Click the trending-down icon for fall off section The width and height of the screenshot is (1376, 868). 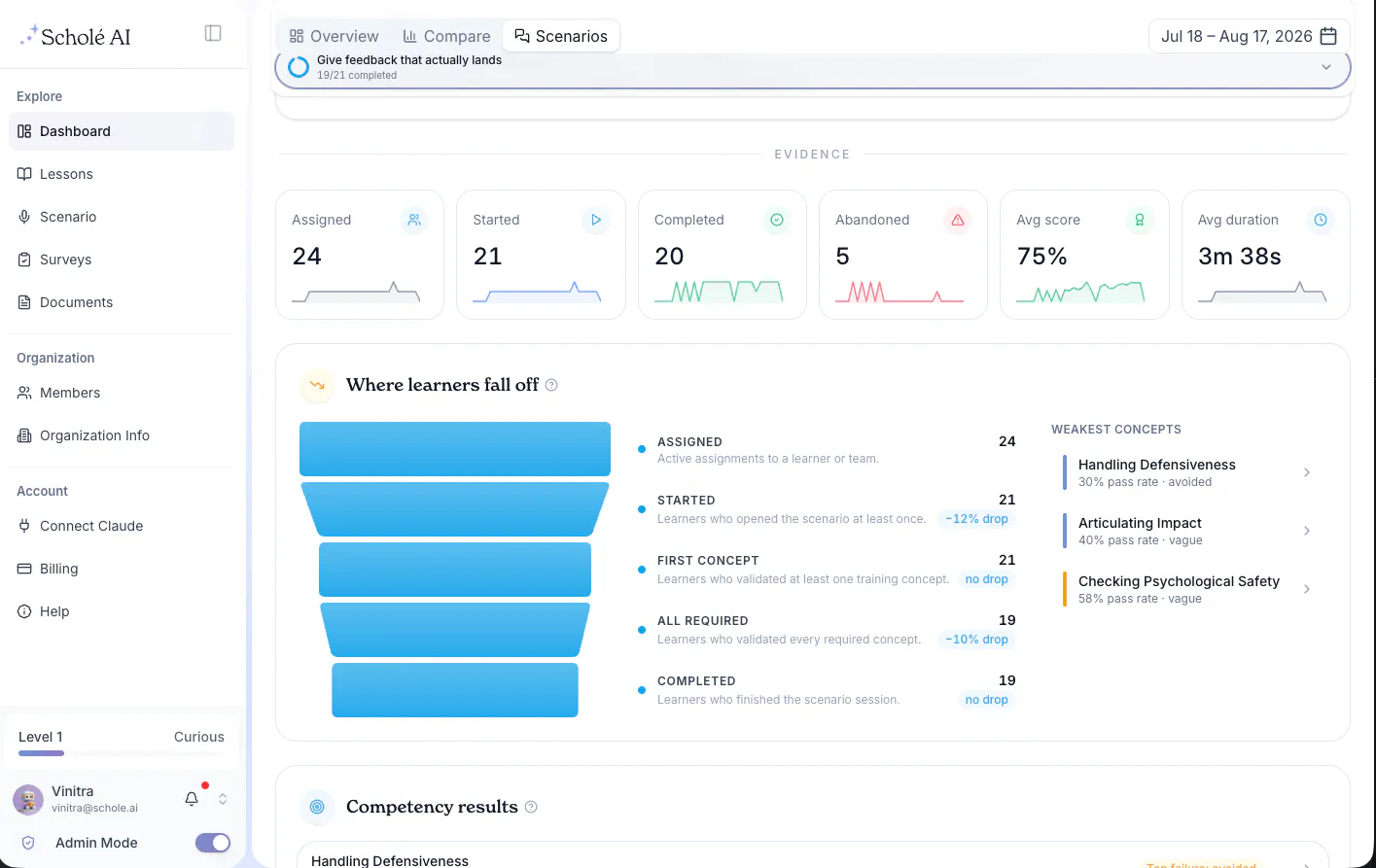click(317, 385)
